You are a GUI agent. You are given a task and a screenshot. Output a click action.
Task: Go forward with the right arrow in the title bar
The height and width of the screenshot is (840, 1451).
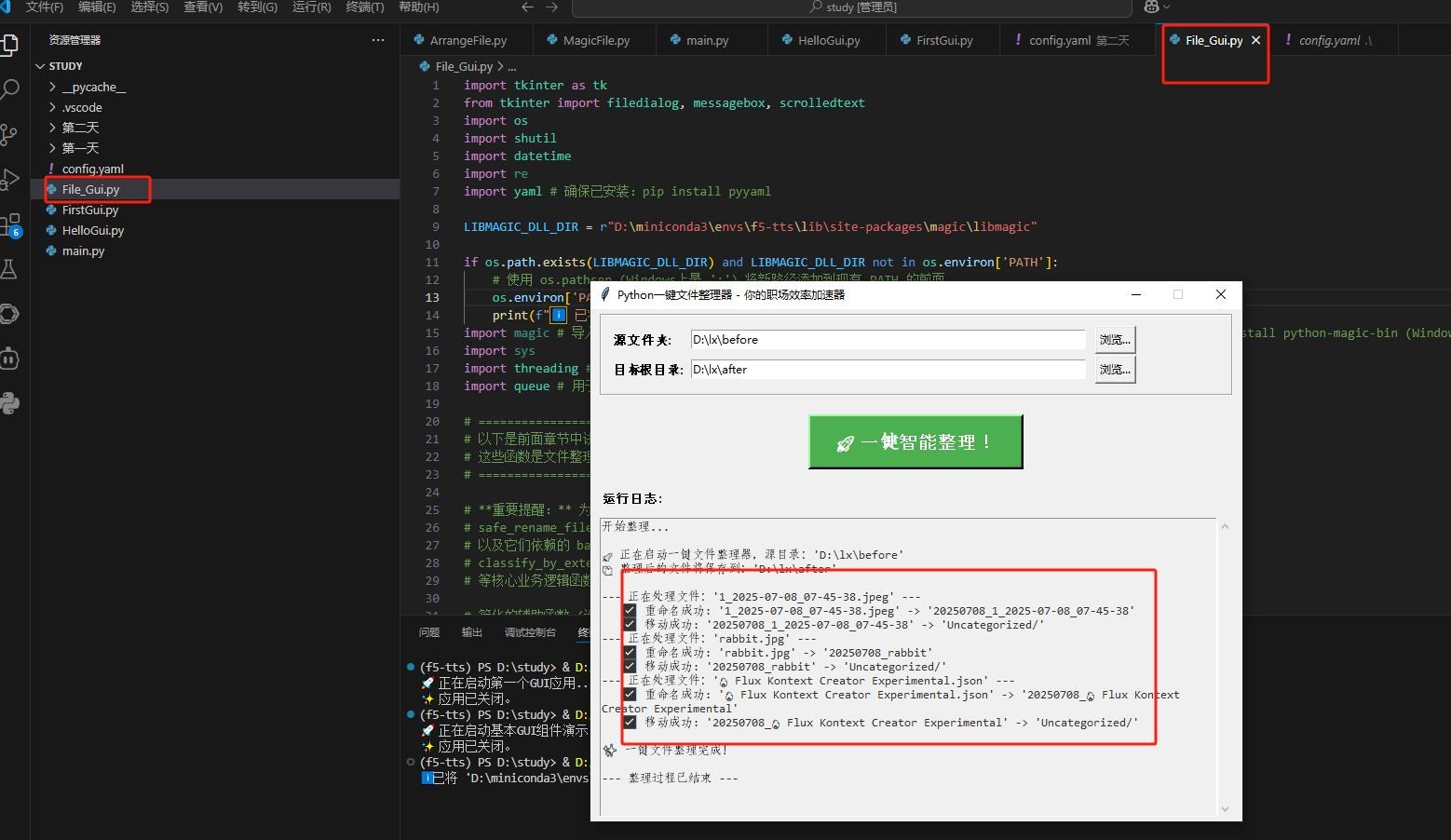point(551,7)
